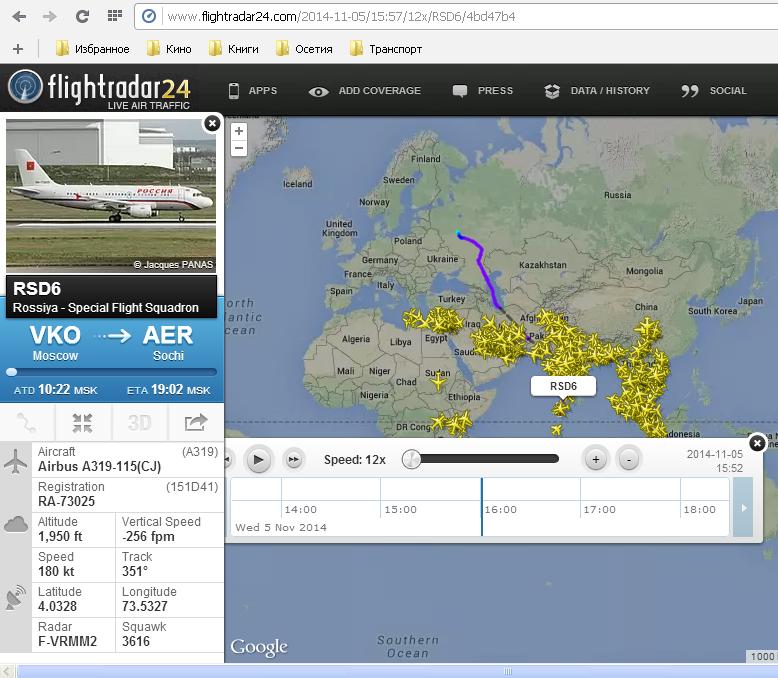Open the Кино bookmarks folder

click(169, 49)
